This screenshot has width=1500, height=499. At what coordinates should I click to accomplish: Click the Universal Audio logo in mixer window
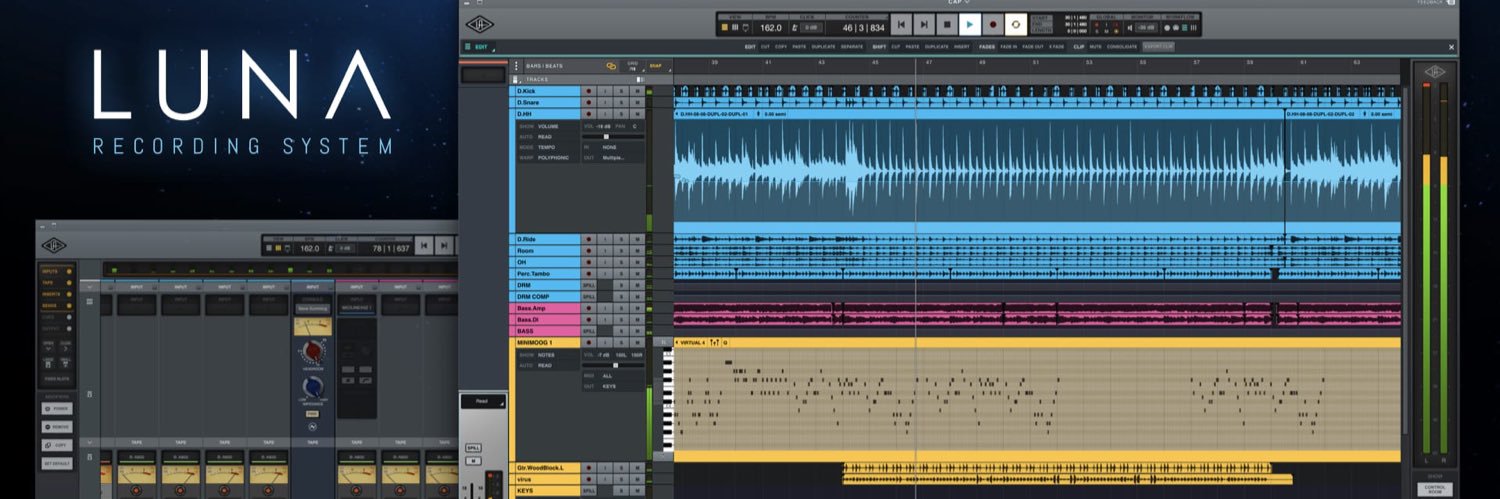54,245
